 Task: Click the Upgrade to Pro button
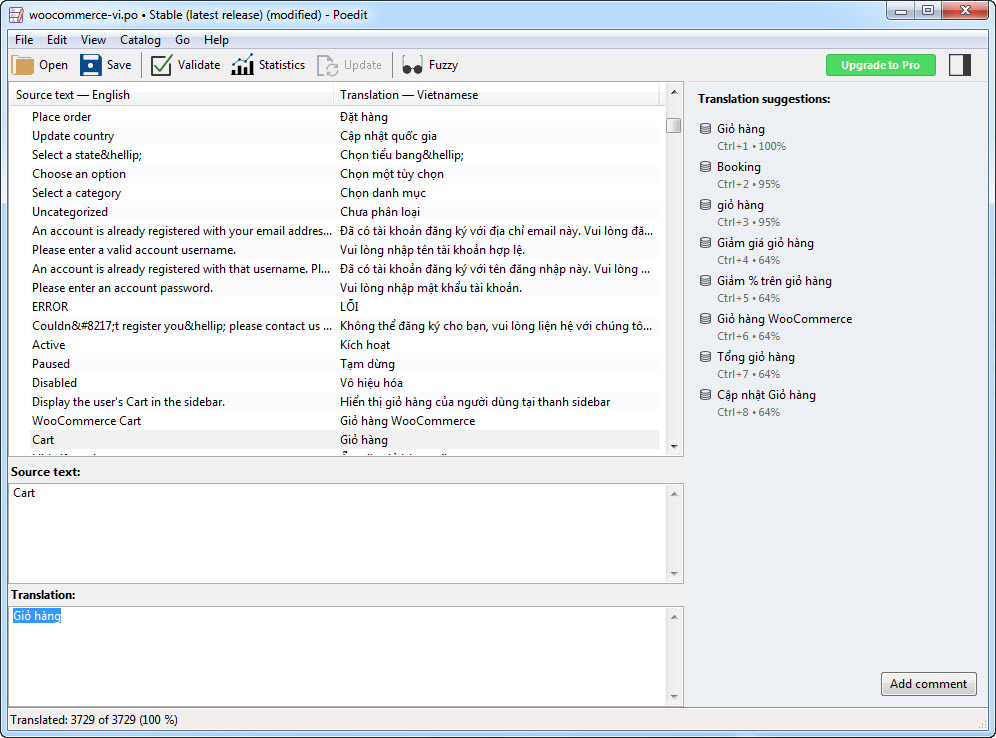click(880, 65)
